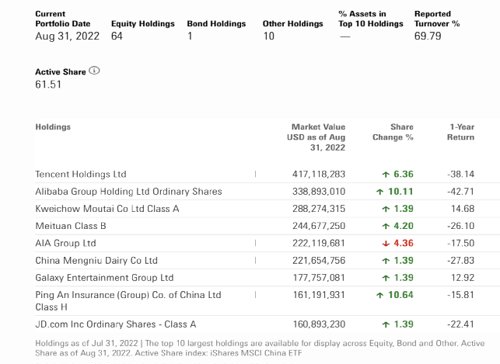Open AIA Group Ltd holding
500x364 pixels.
coord(66,243)
